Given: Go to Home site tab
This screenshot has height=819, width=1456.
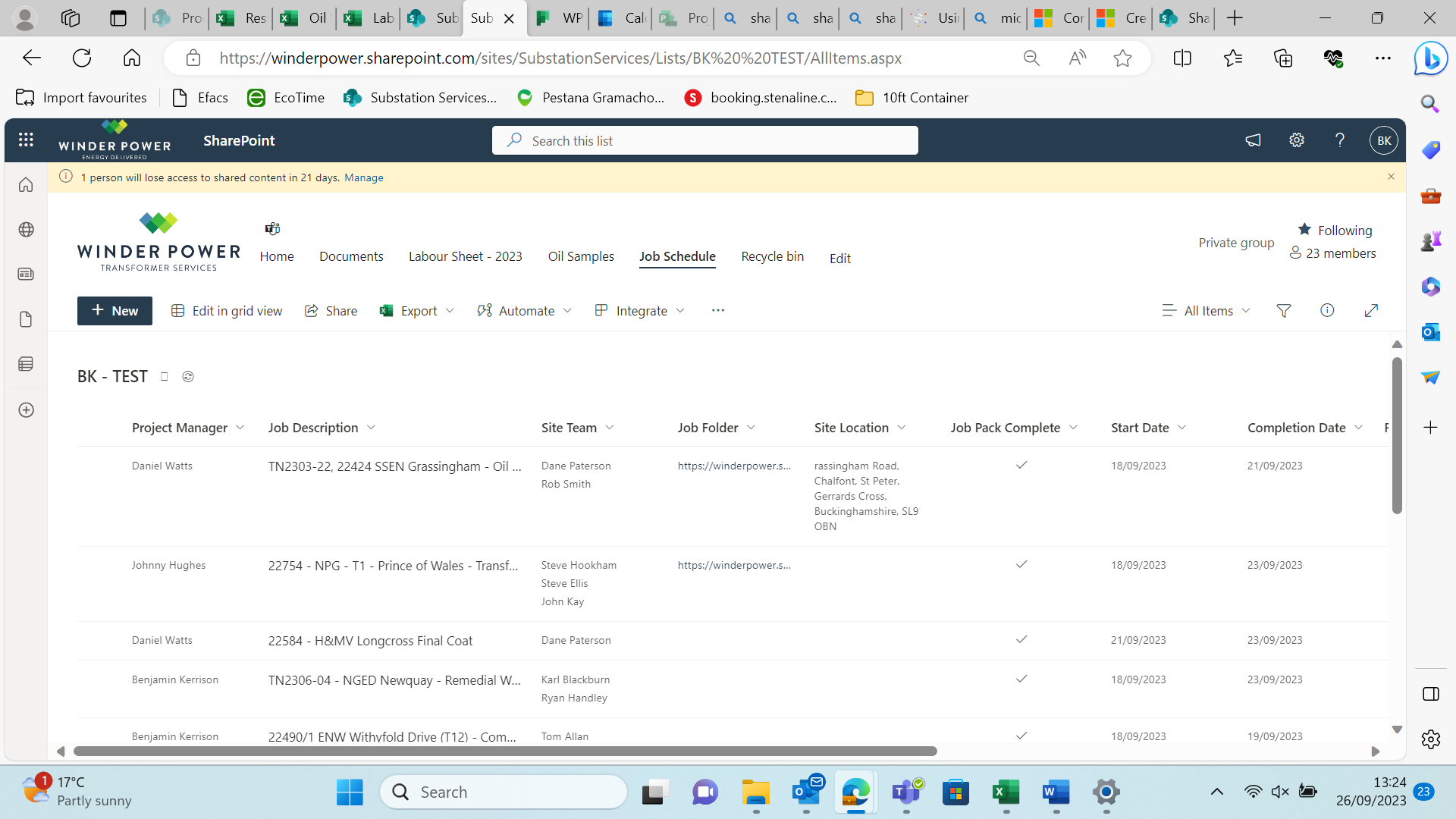Looking at the screenshot, I should (x=277, y=256).
